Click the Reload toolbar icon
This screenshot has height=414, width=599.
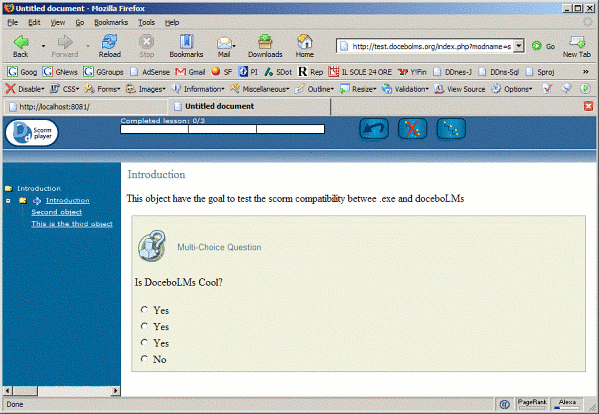coord(110,46)
